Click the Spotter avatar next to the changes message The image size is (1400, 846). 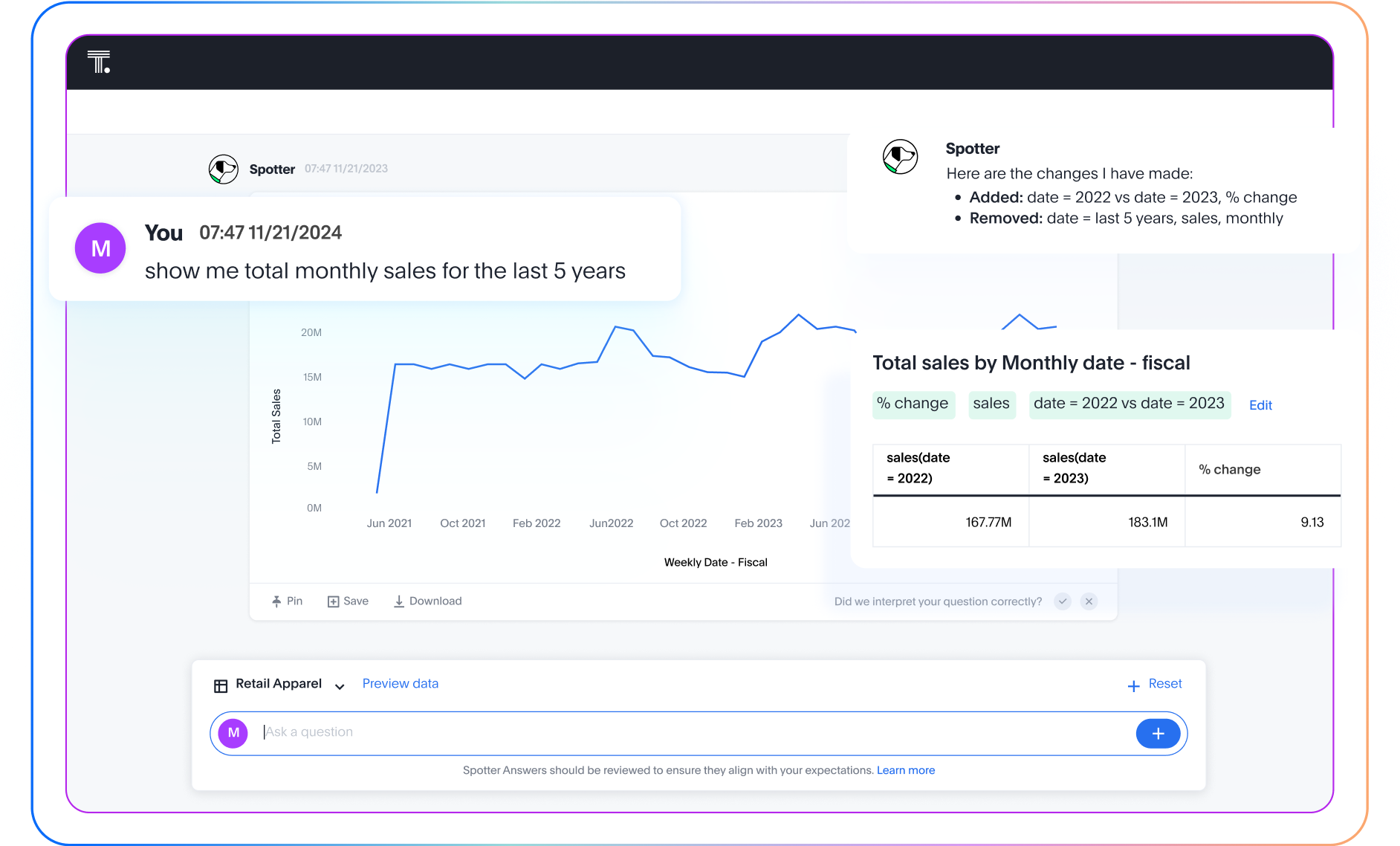pos(900,157)
